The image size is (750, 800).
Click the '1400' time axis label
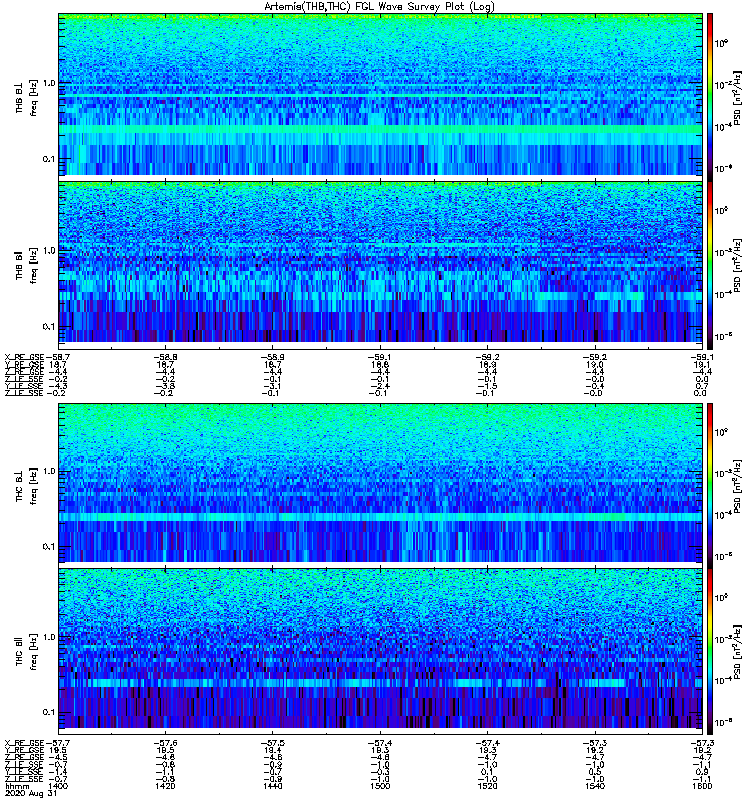(57, 786)
